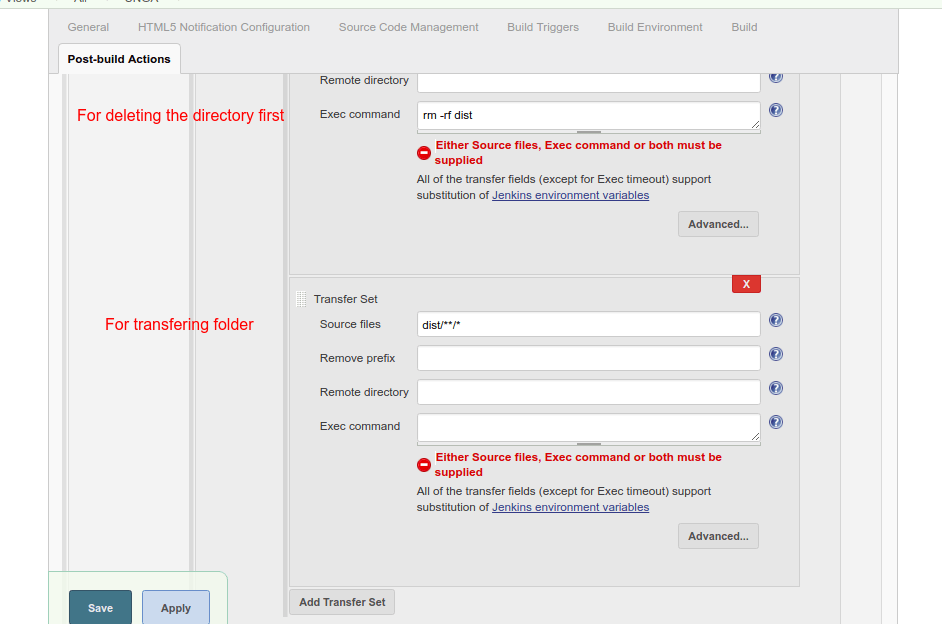Open help for the Remove prefix field

[x=776, y=354]
